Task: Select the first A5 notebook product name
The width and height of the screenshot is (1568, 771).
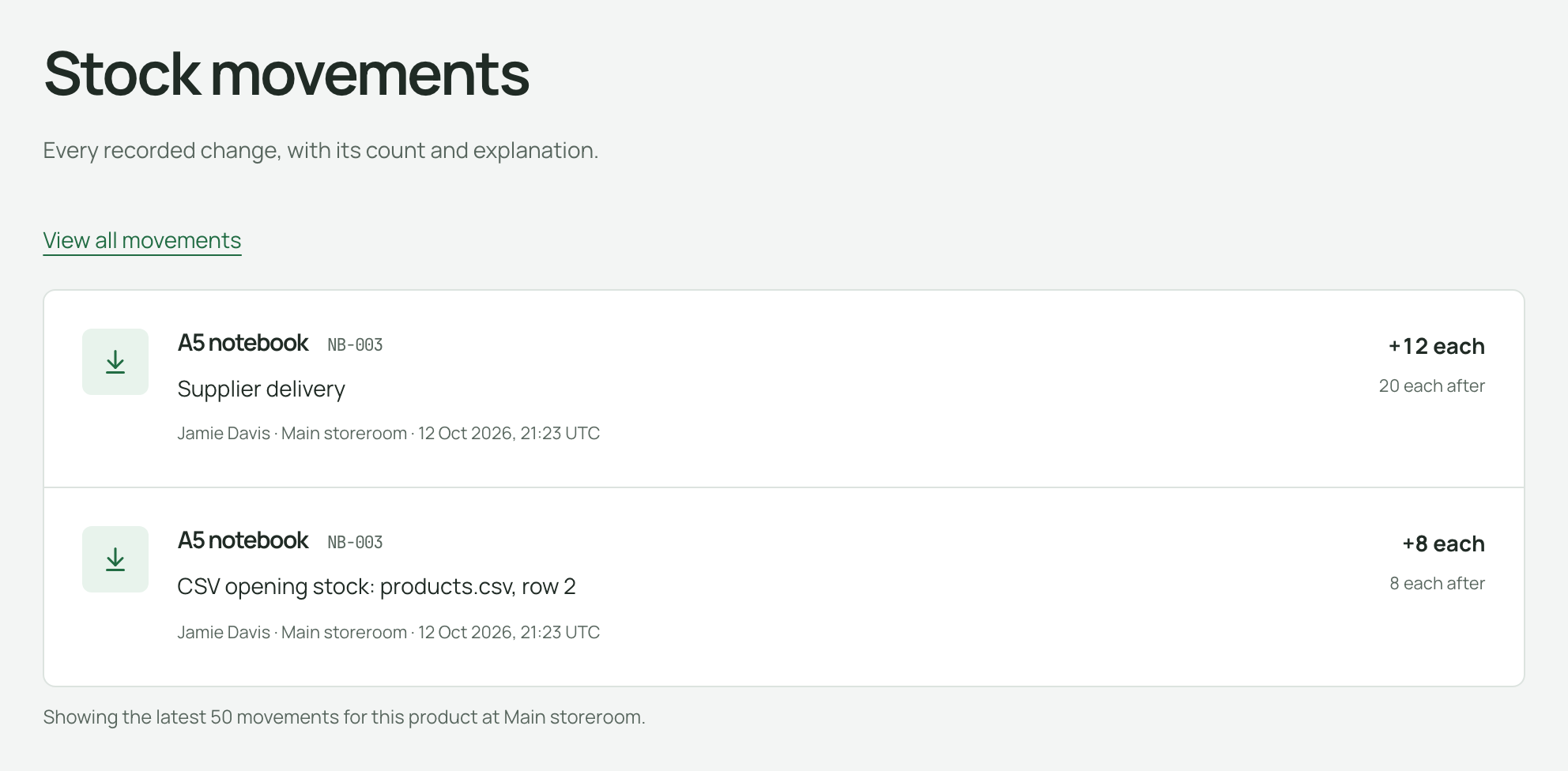Action: (x=243, y=343)
